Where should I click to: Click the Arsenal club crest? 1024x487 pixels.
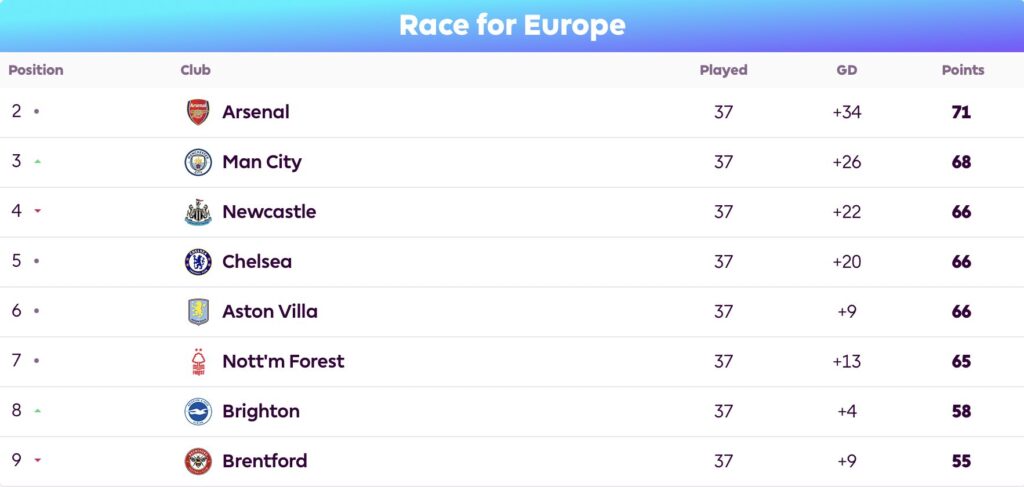tap(198, 112)
